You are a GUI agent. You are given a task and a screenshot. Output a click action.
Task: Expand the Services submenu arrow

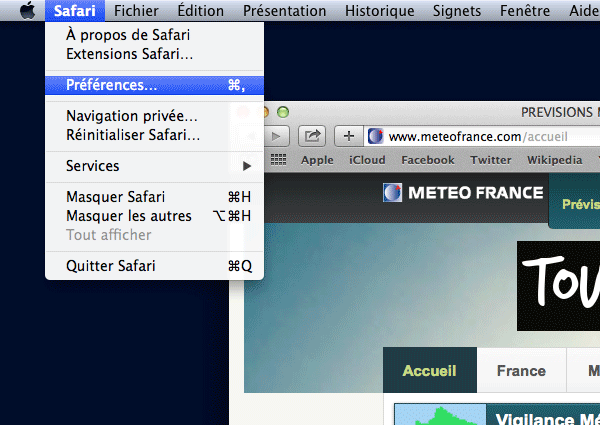247,166
